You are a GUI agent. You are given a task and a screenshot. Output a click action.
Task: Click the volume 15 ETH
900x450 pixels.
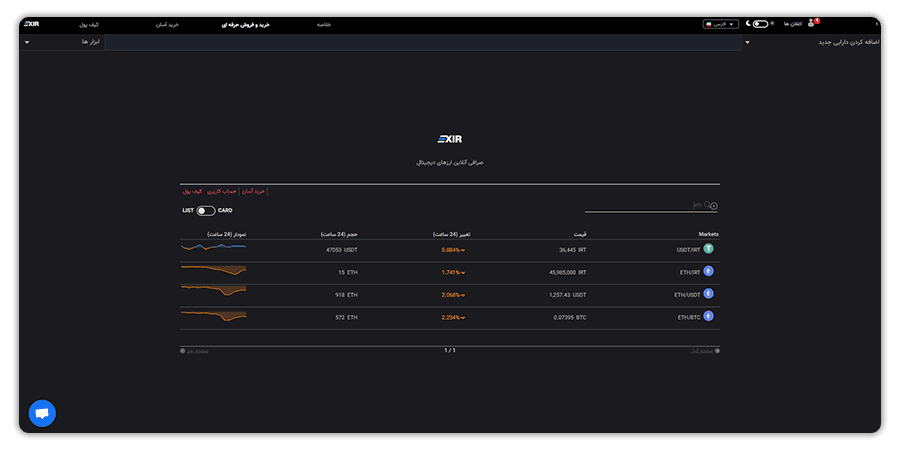348,273
